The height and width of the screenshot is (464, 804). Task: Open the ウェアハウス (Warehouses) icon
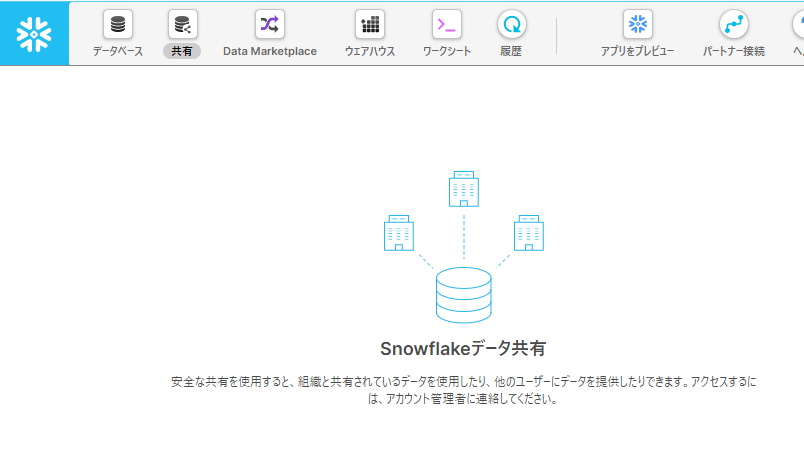(x=370, y=24)
